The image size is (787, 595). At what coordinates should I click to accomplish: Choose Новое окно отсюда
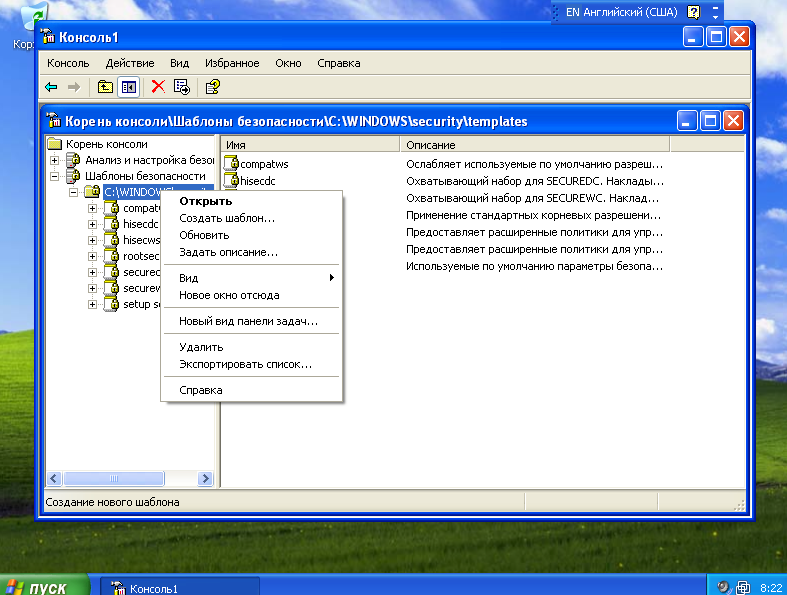251,295
